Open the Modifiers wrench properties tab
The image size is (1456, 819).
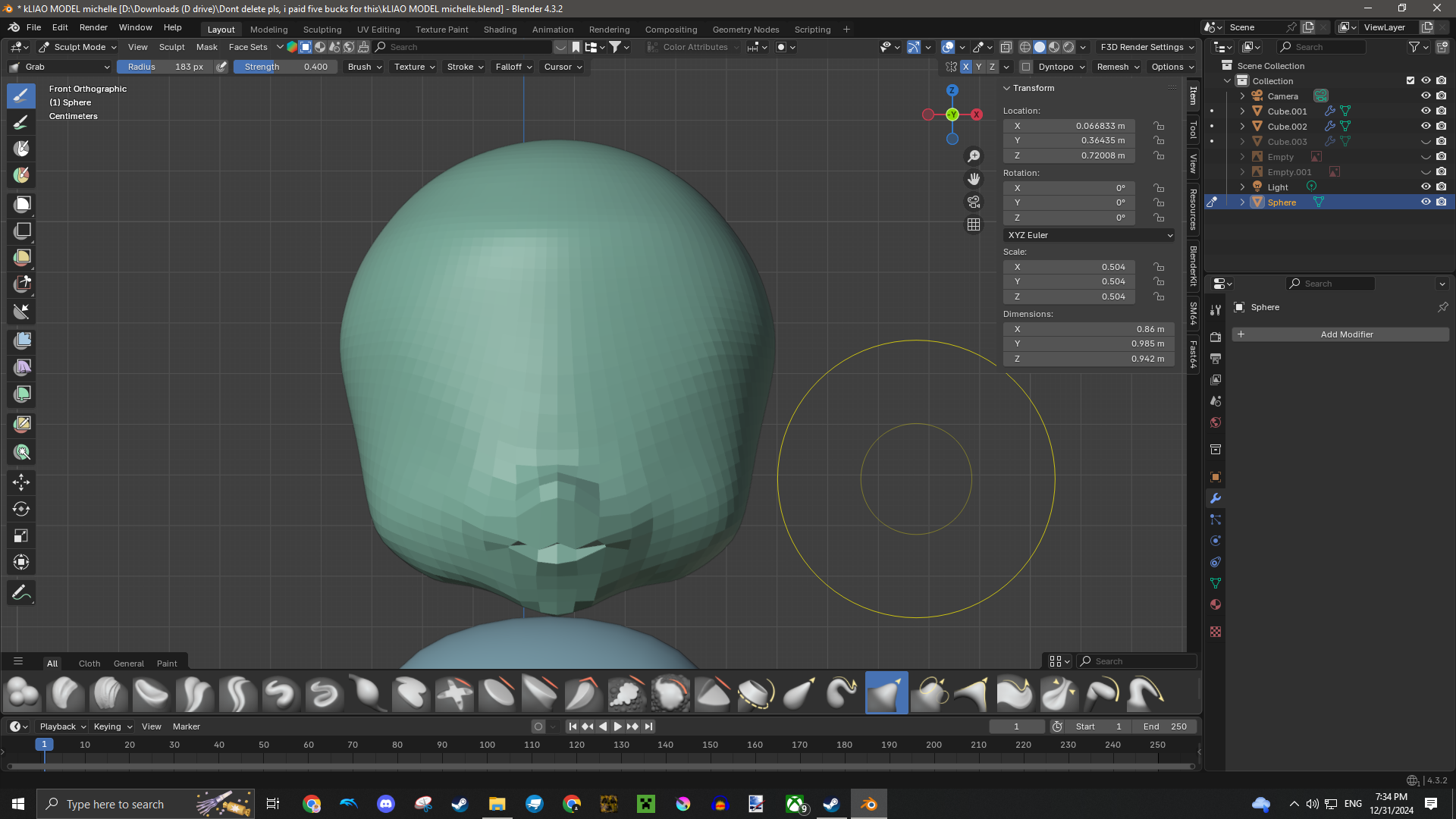click(1216, 498)
